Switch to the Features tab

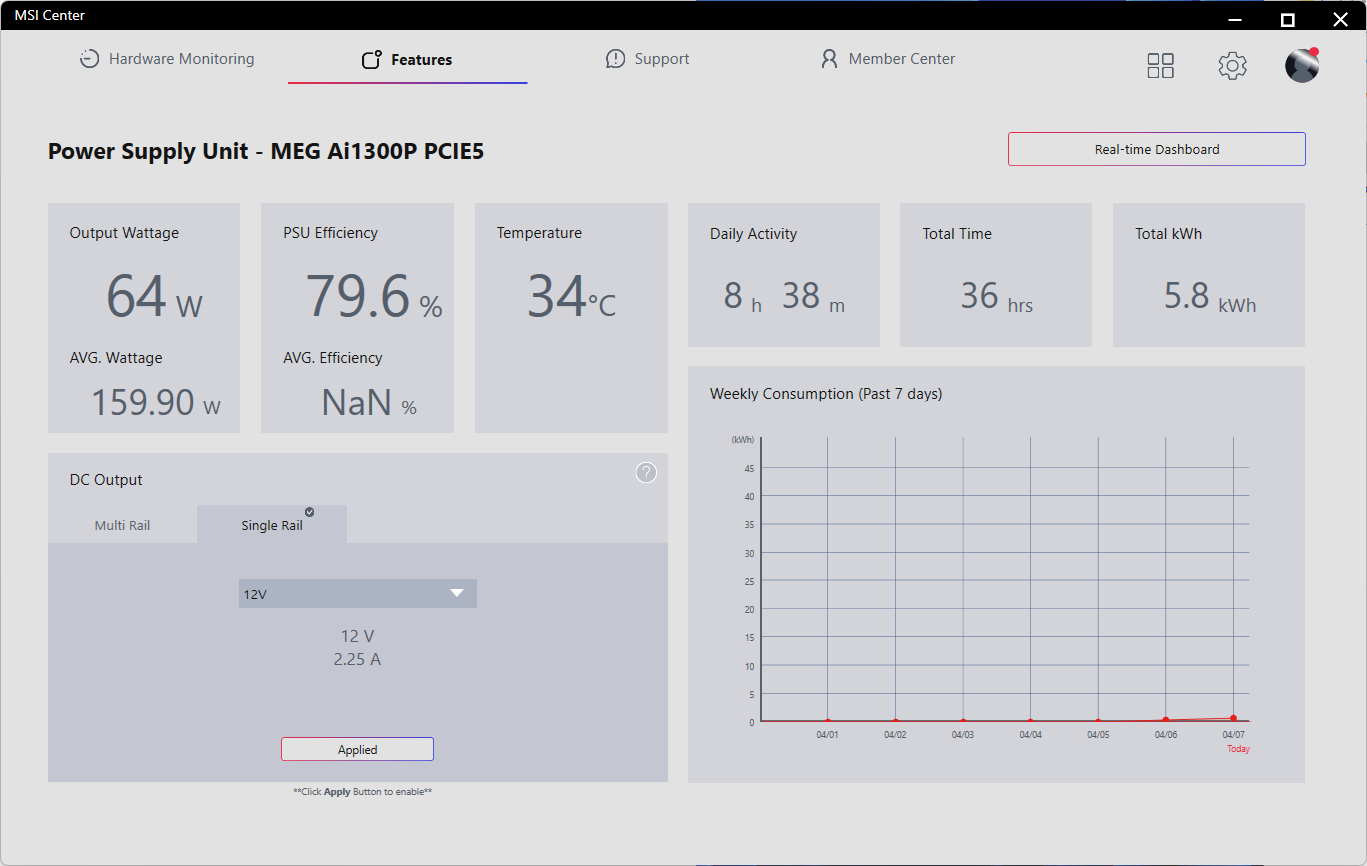pos(407,60)
